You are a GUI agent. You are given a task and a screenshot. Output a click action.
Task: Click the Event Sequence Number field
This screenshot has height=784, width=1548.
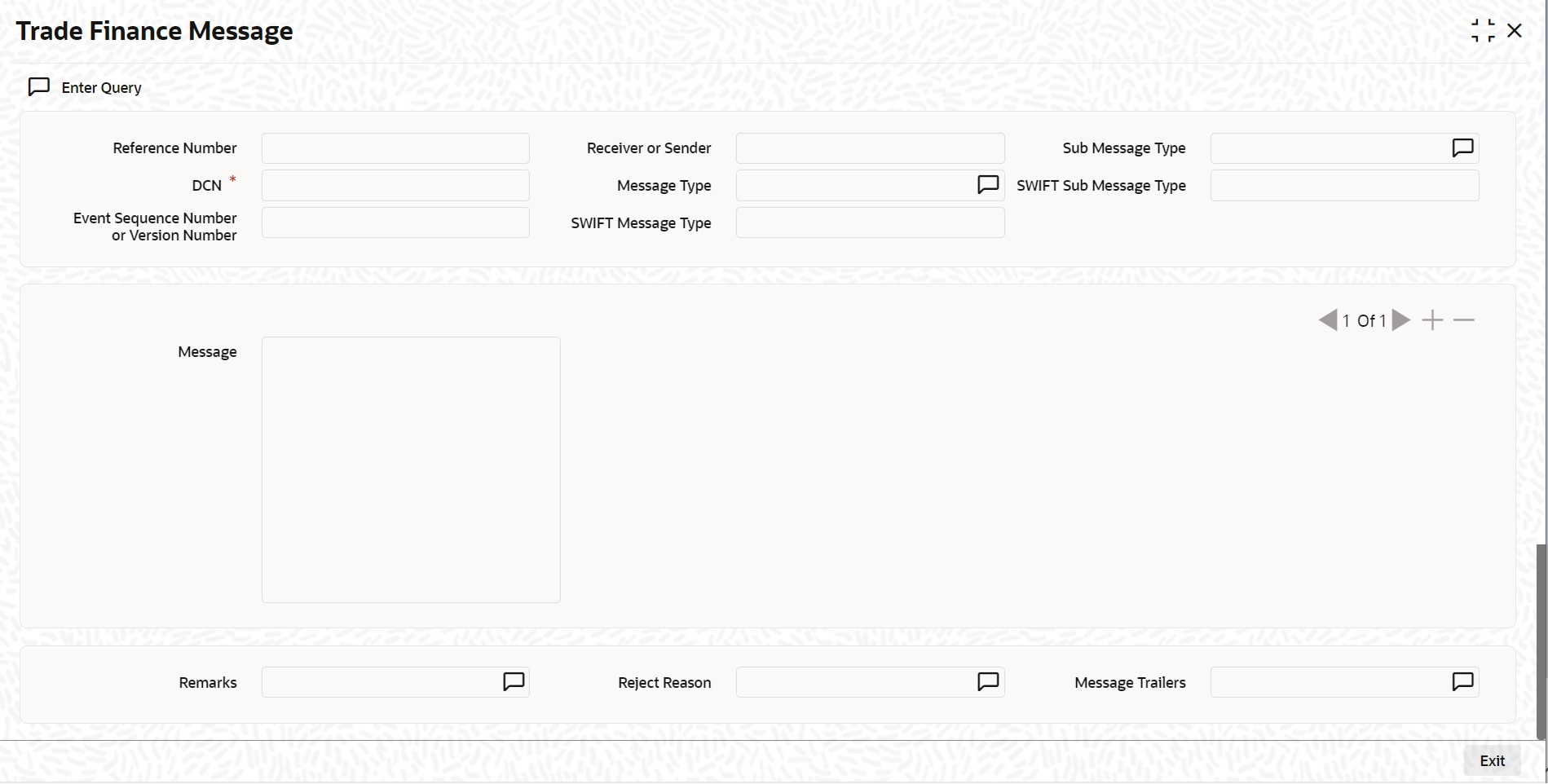[x=395, y=222]
